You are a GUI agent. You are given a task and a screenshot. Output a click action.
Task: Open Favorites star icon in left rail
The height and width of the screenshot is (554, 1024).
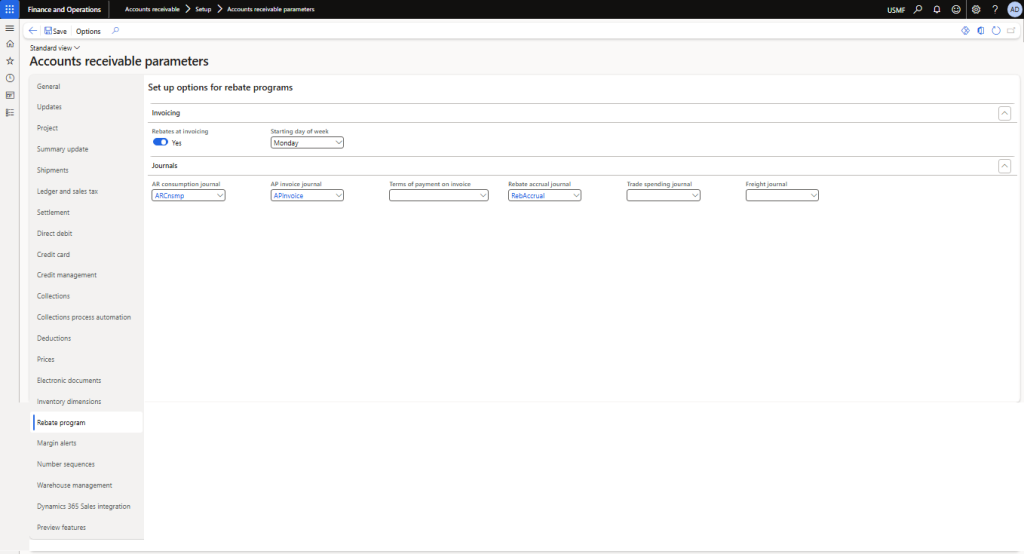(x=10, y=61)
